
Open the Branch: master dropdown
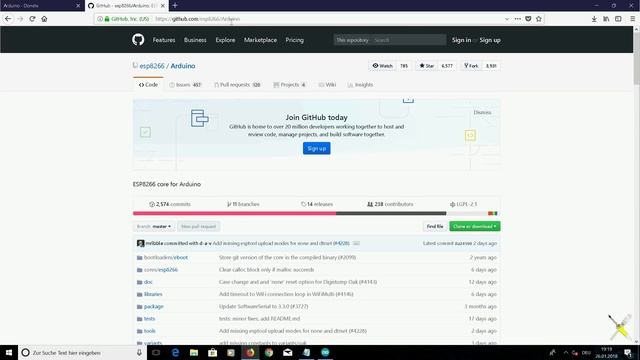pyautogui.click(x=154, y=227)
